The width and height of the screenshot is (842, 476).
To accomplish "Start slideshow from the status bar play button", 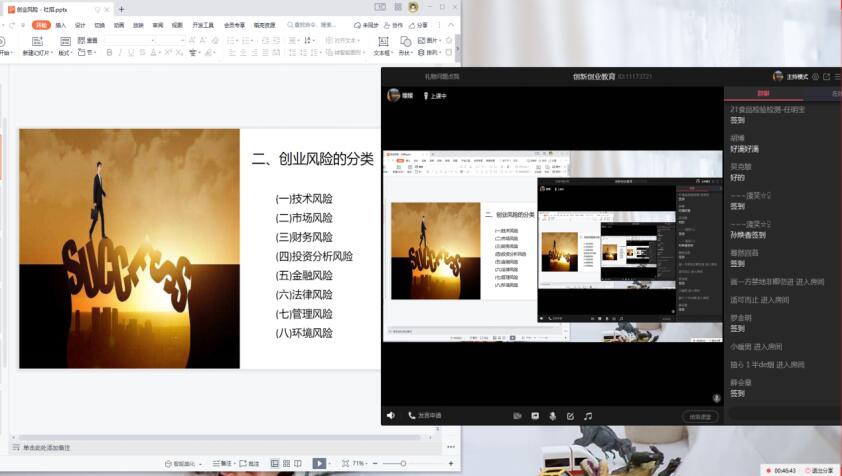I will tap(319, 463).
